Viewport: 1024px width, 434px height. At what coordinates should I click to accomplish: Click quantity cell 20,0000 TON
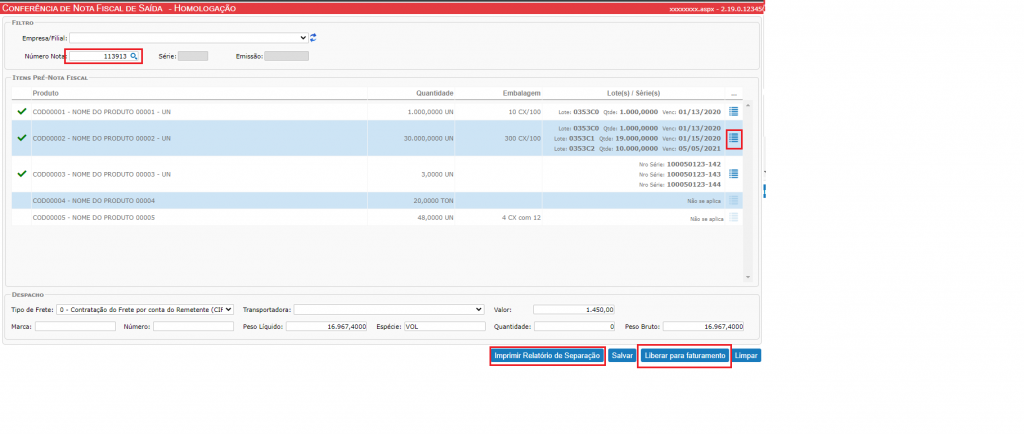[x=432, y=200]
